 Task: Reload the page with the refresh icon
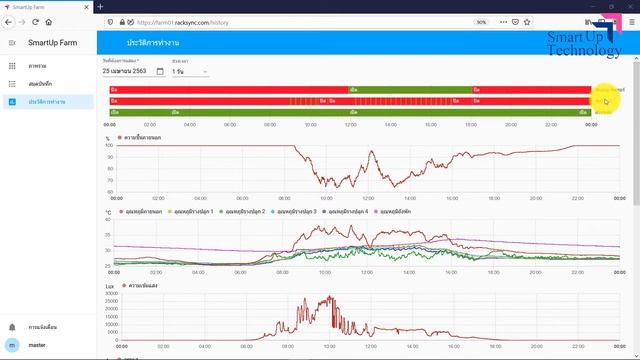coord(36,22)
